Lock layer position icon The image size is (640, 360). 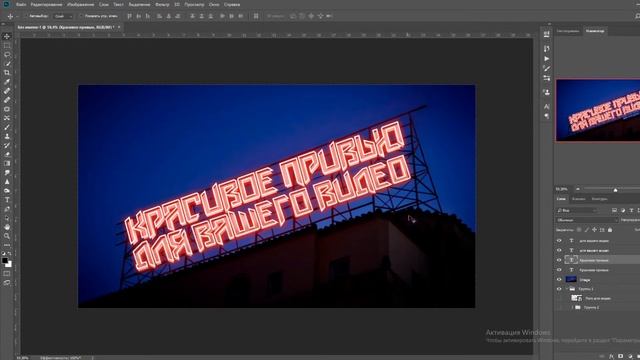(x=594, y=230)
